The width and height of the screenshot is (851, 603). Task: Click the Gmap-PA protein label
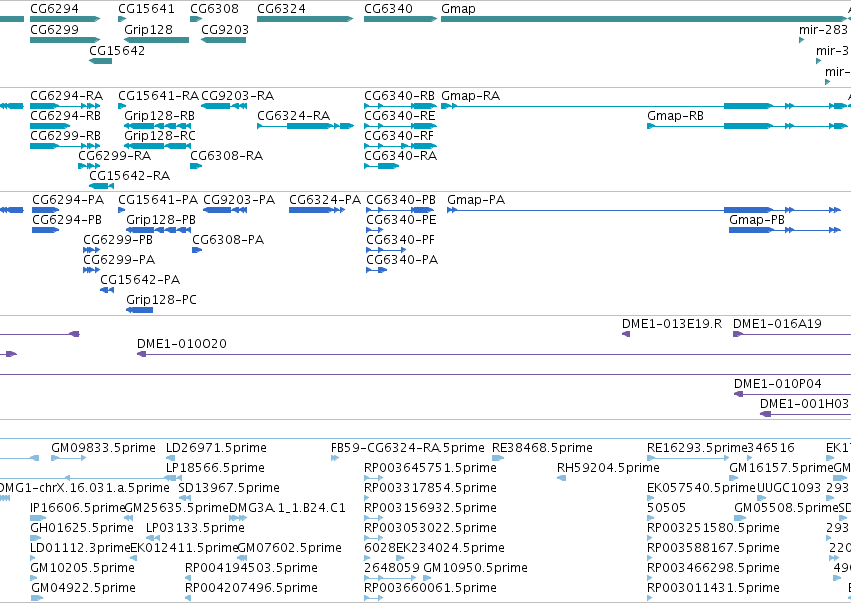point(476,200)
